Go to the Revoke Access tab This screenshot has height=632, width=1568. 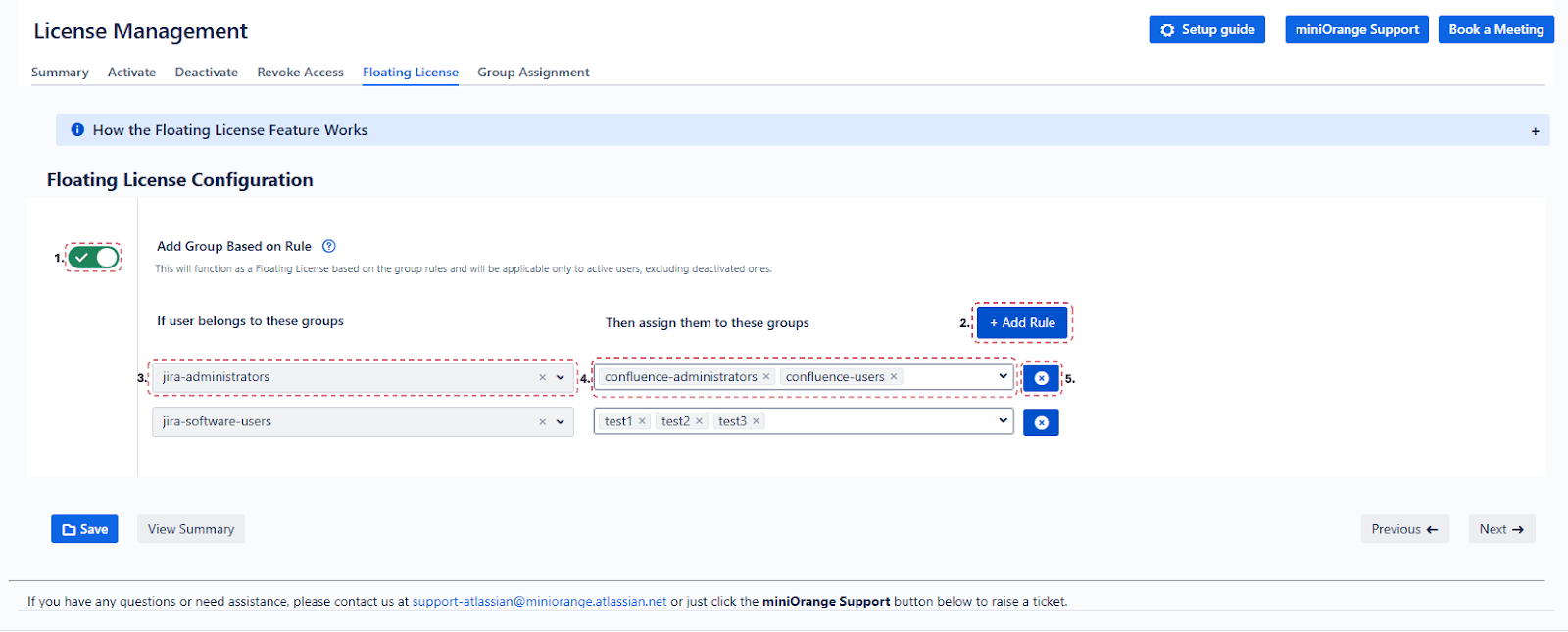tap(300, 73)
